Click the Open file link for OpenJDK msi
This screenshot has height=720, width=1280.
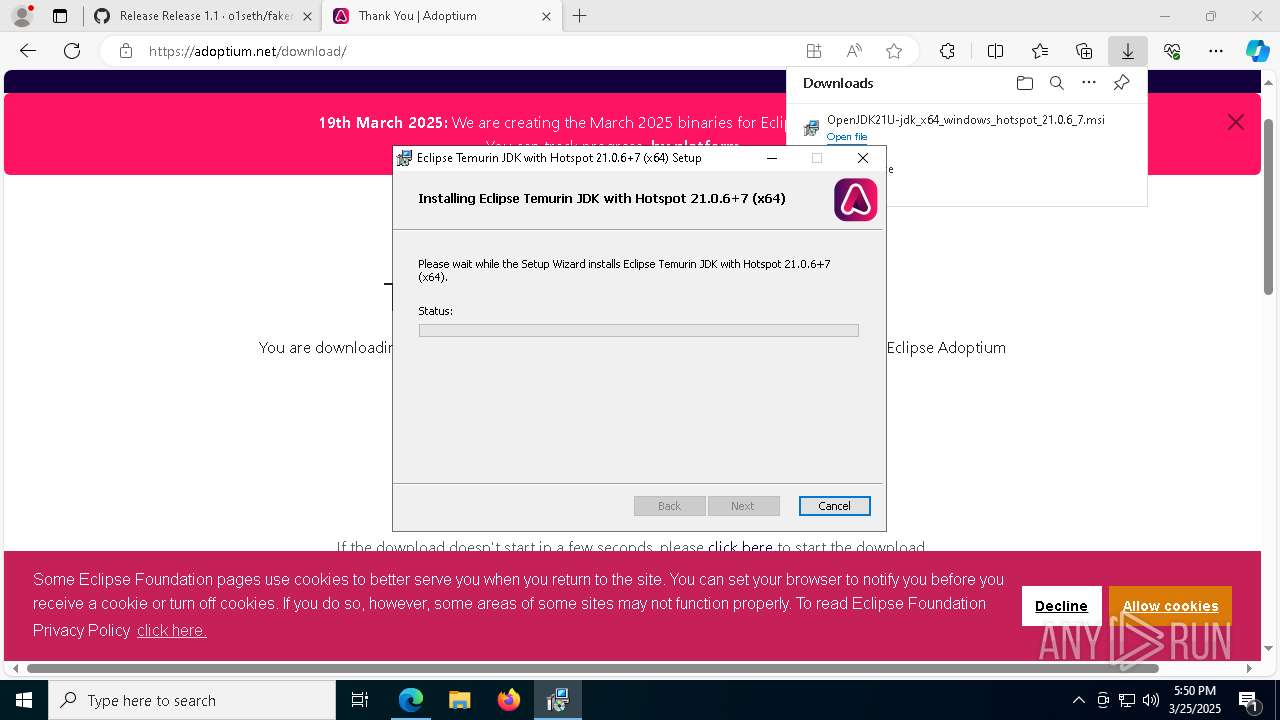(x=847, y=137)
